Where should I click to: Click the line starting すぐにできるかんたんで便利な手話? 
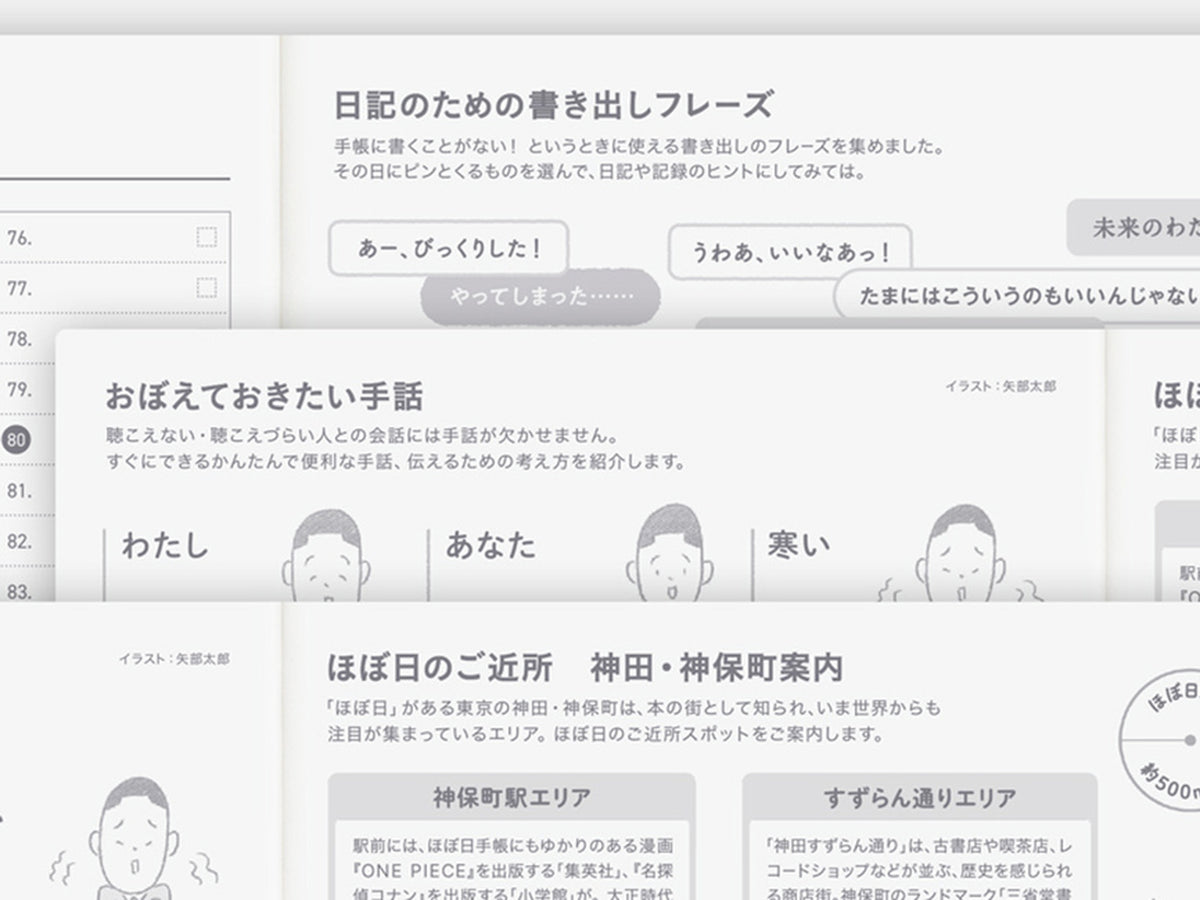coord(396,462)
